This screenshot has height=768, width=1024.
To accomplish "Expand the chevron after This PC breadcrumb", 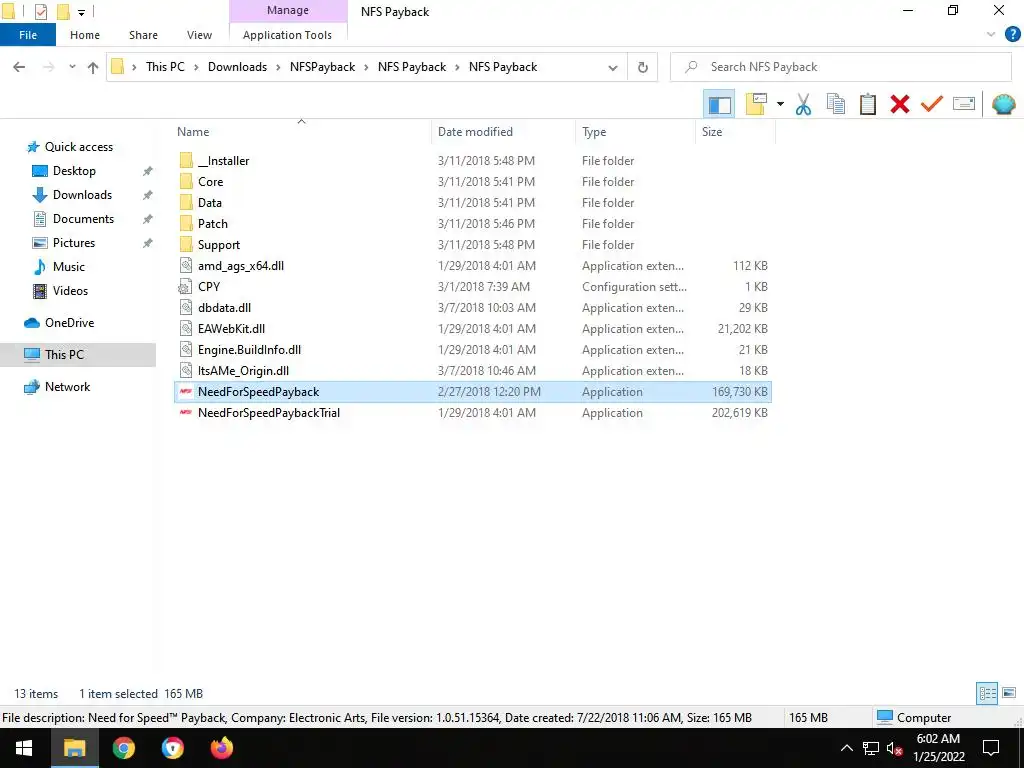I will pyautogui.click(x=196, y=67).
